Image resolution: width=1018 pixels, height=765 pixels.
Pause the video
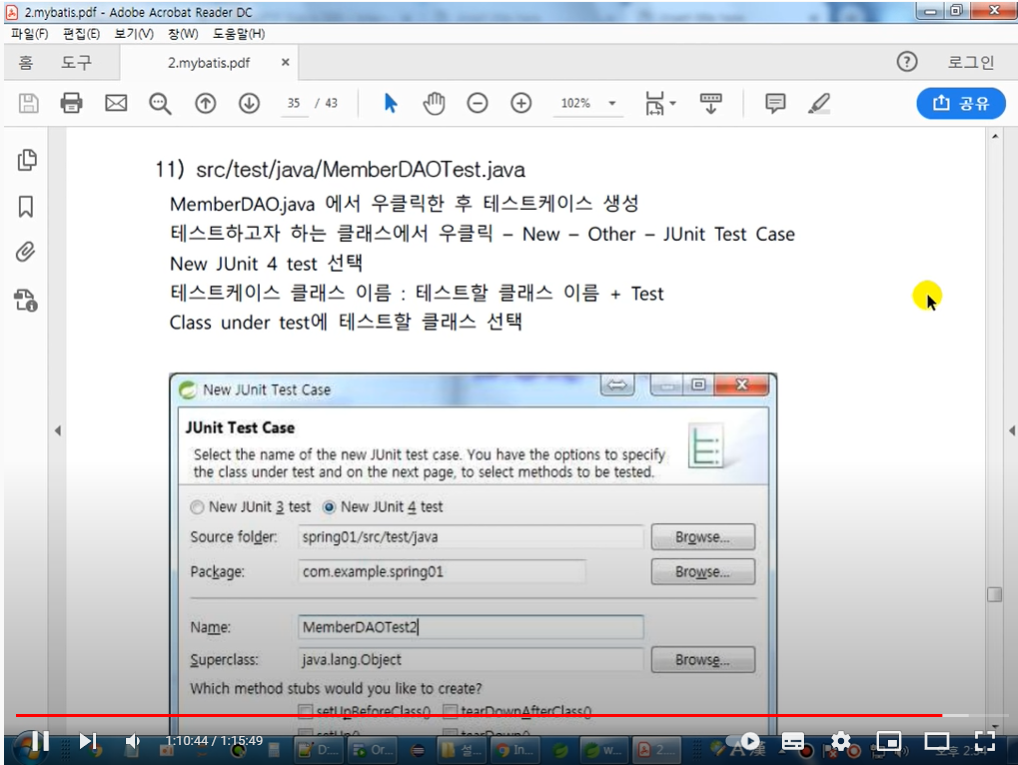point(39,741)
